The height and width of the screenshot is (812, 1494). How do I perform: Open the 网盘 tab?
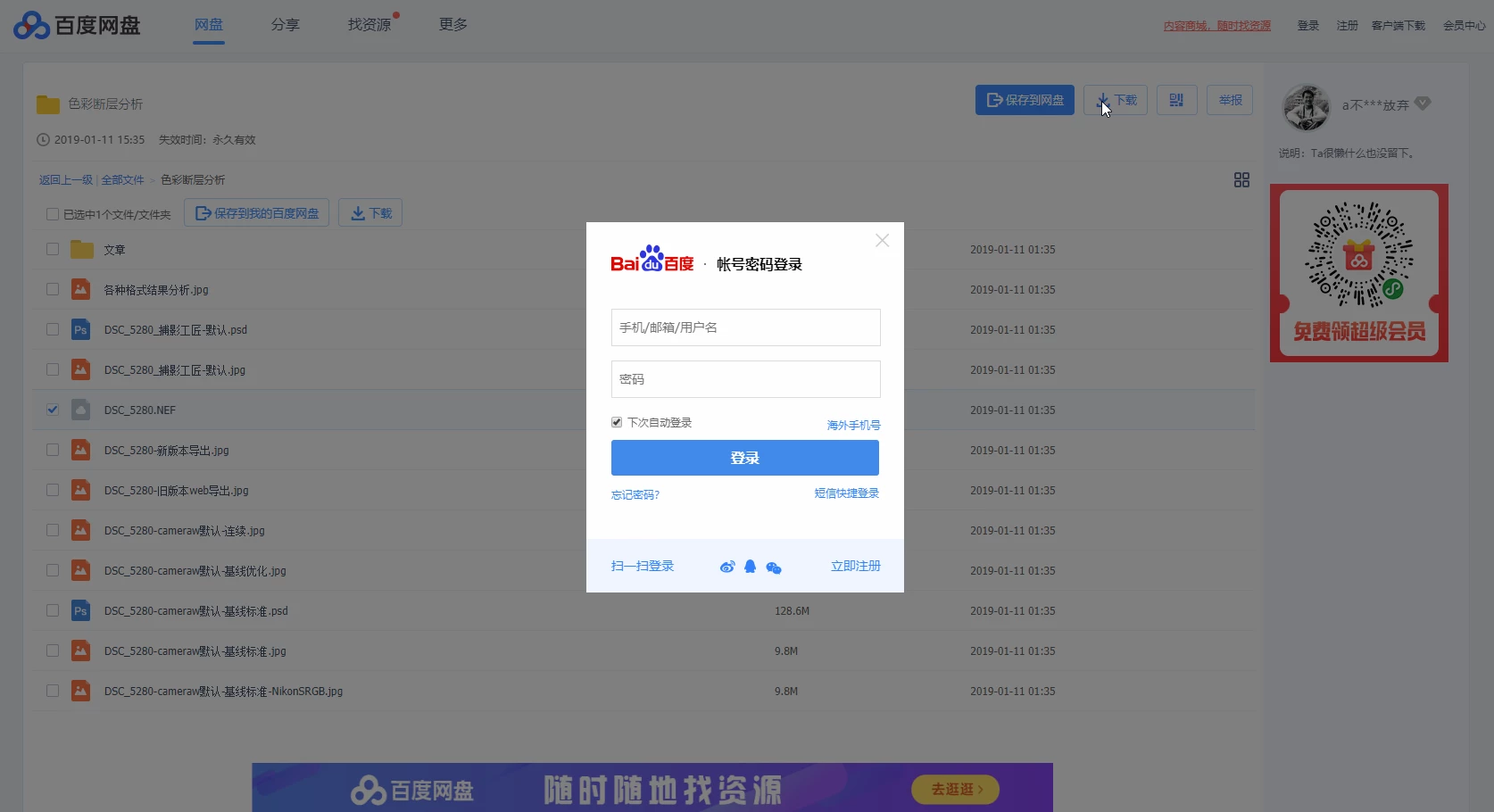pos(209,25)
